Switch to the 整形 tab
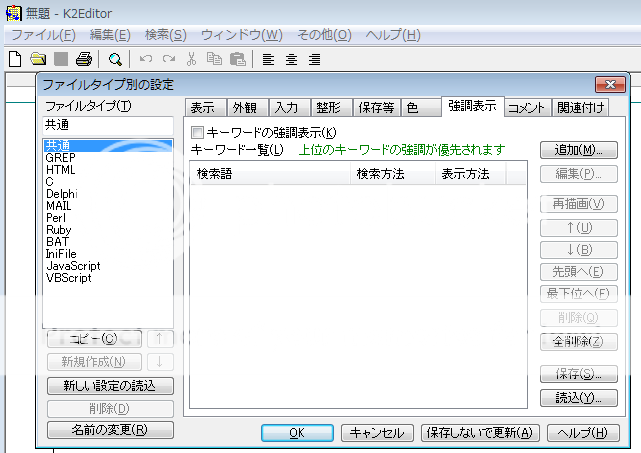This screenshot has width=641, height=453. (x=332, y=108)
